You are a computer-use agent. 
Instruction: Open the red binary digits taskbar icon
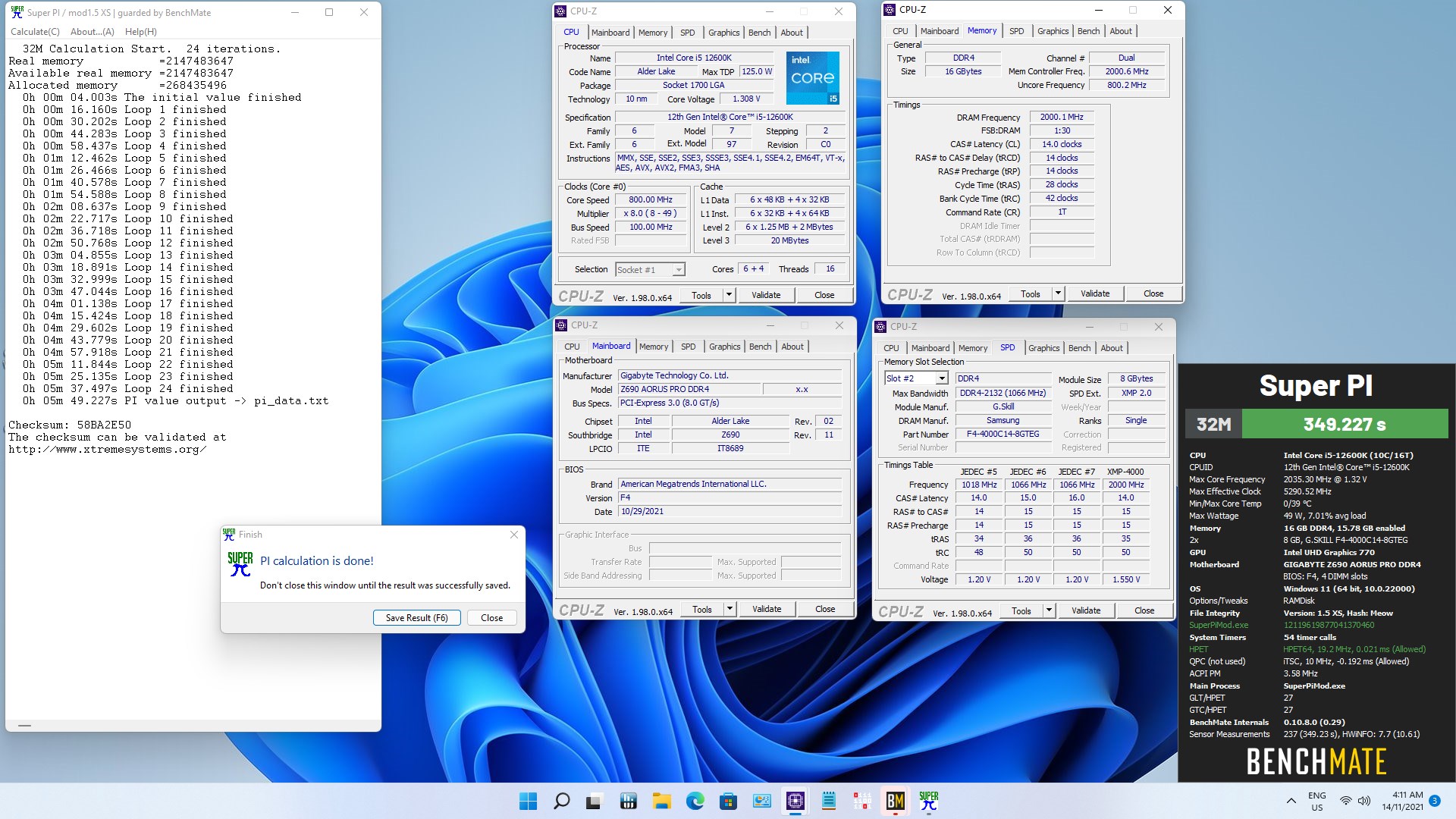coord(861,801)
